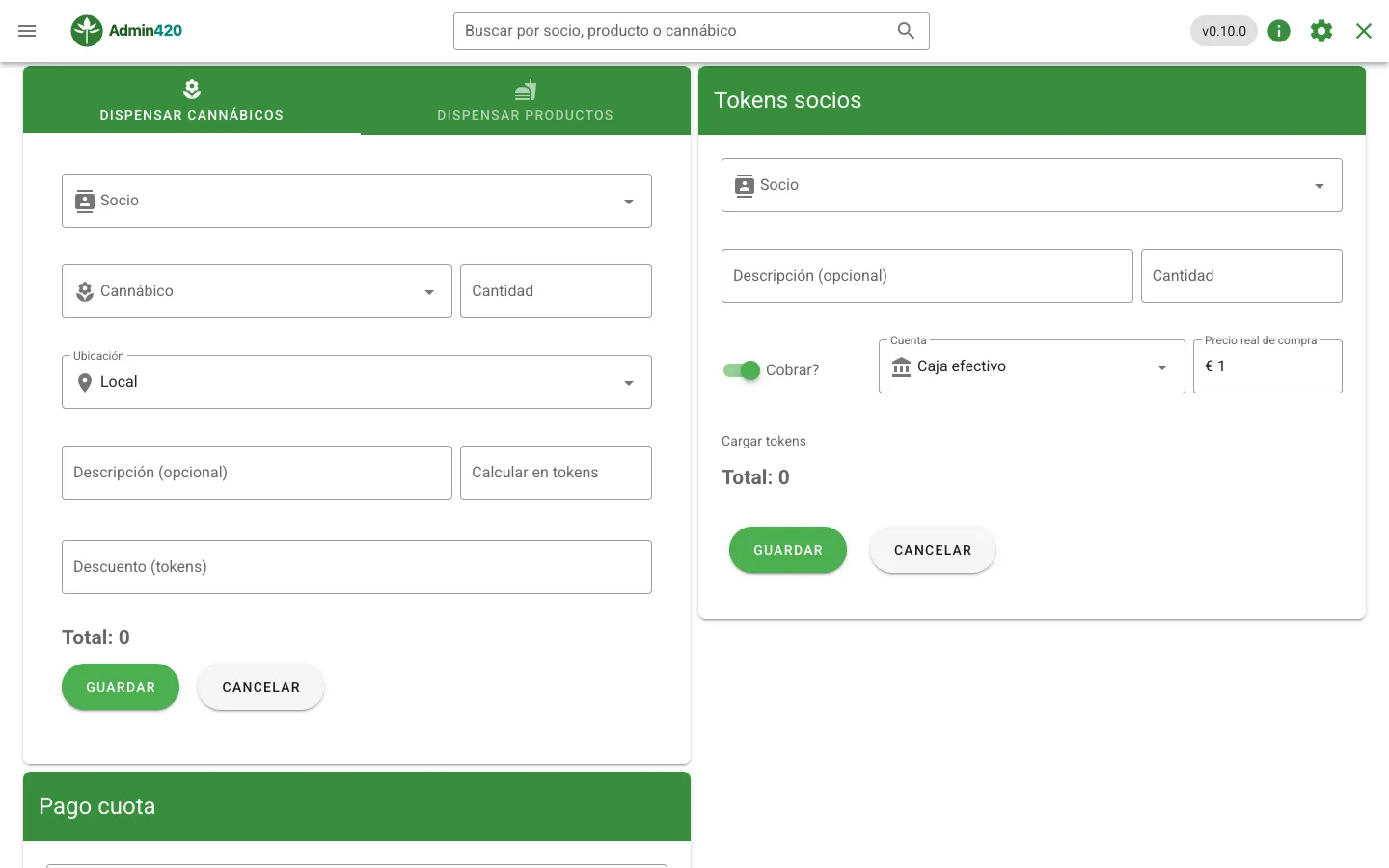Toggle the Cobrar? switch
The width and height of the screenshot is (1389, 868).
[742, 370]
